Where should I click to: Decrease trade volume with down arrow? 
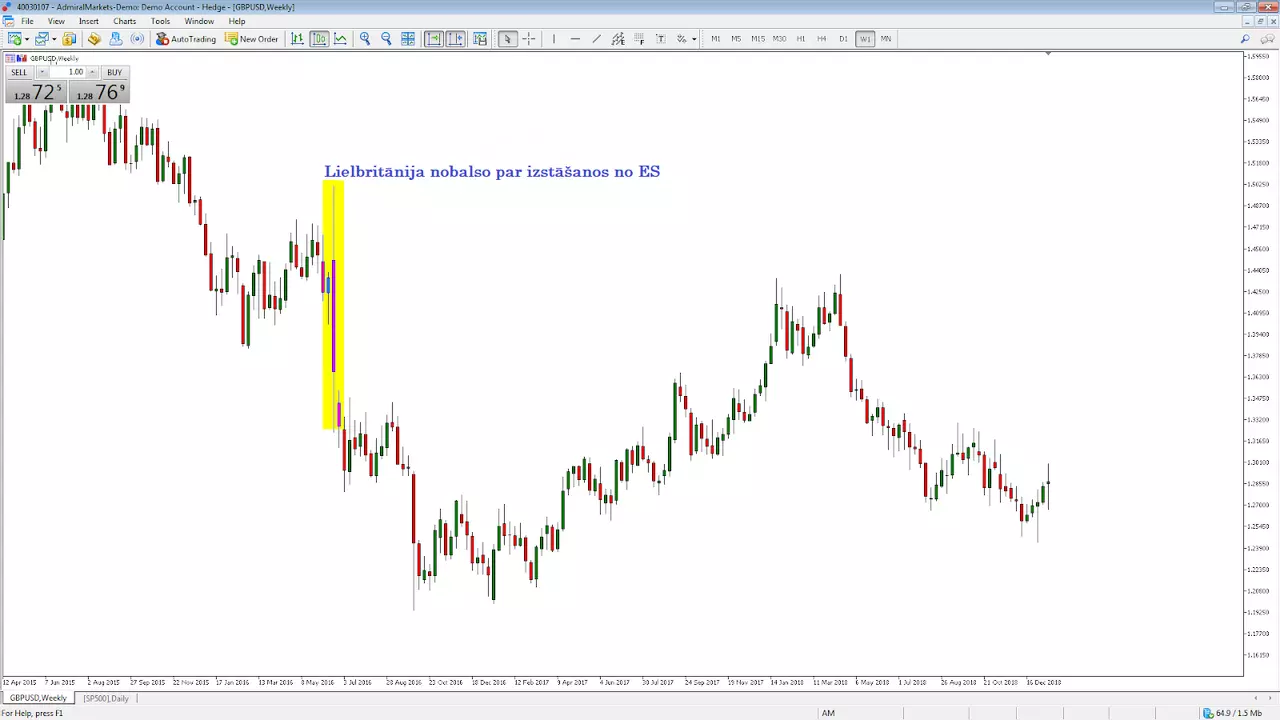point(42,72)
